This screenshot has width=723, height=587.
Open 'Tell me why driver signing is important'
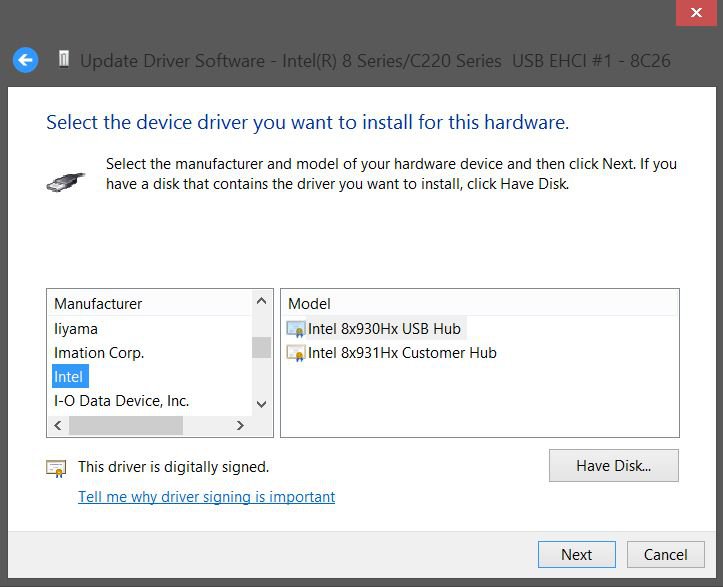pyautogui.click(x=206, y=497)
